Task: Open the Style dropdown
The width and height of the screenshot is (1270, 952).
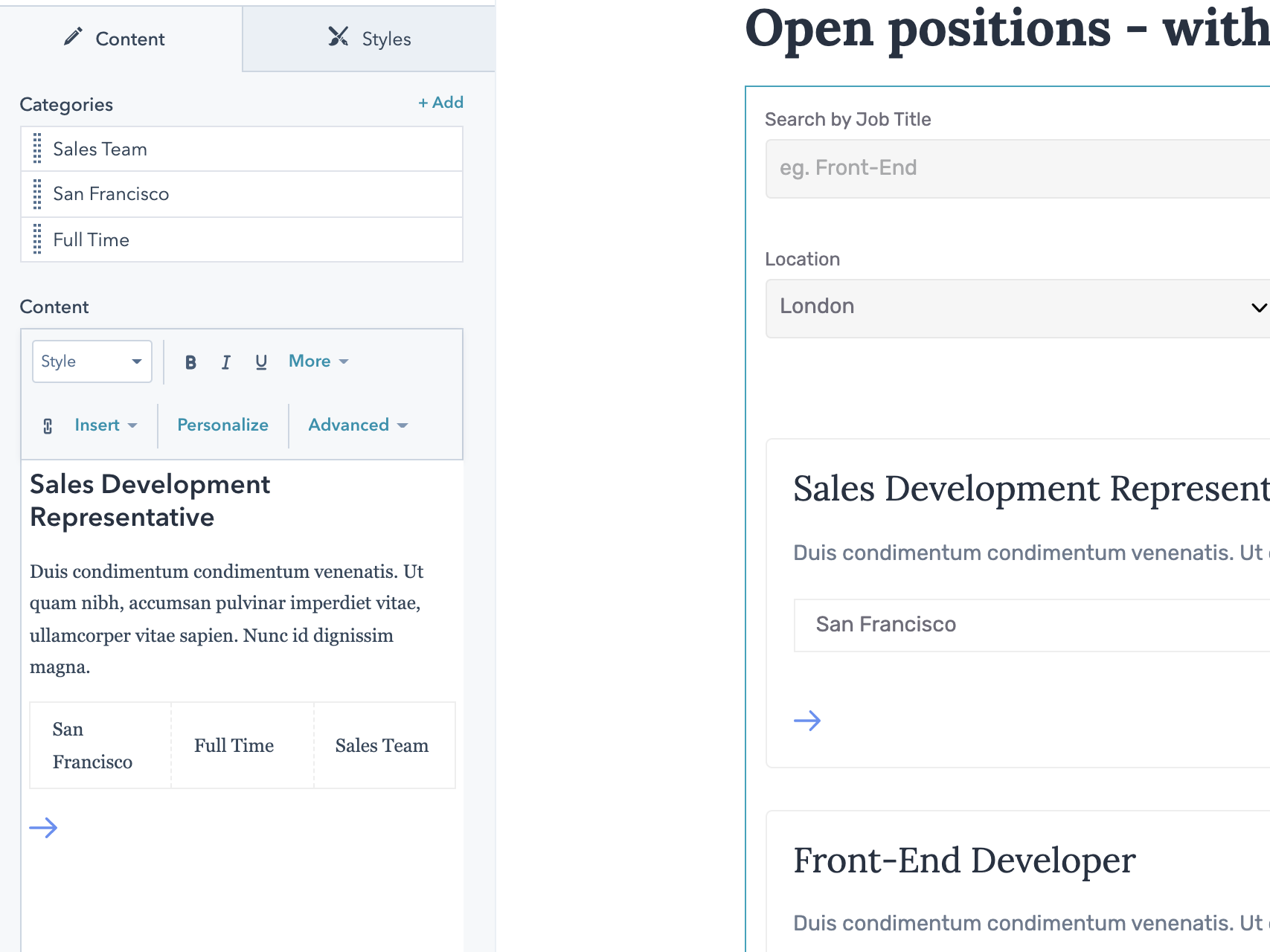Action: (92, 361)
